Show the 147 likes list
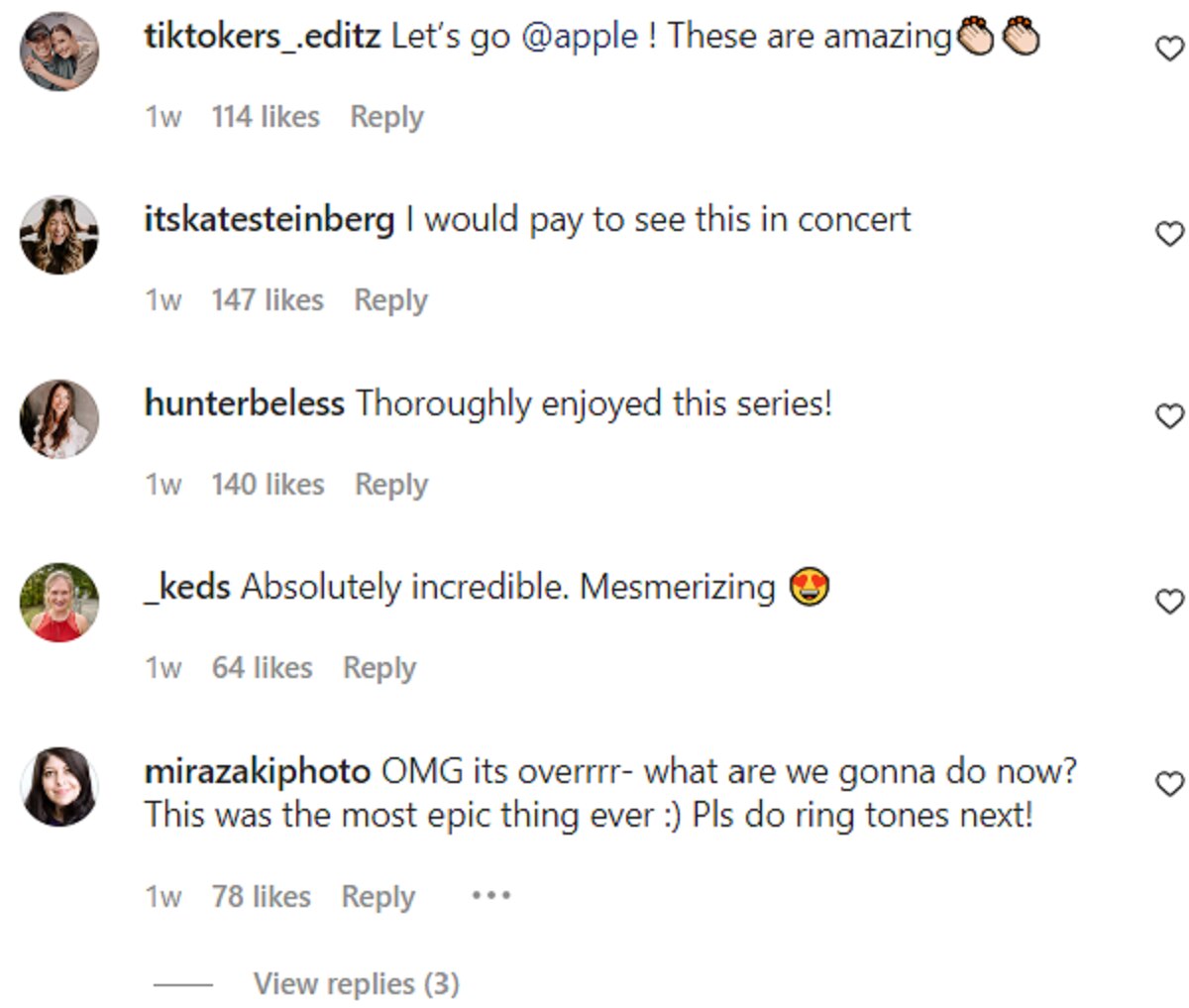The height and width of the screenshot is (1008, 1189). 268,300
